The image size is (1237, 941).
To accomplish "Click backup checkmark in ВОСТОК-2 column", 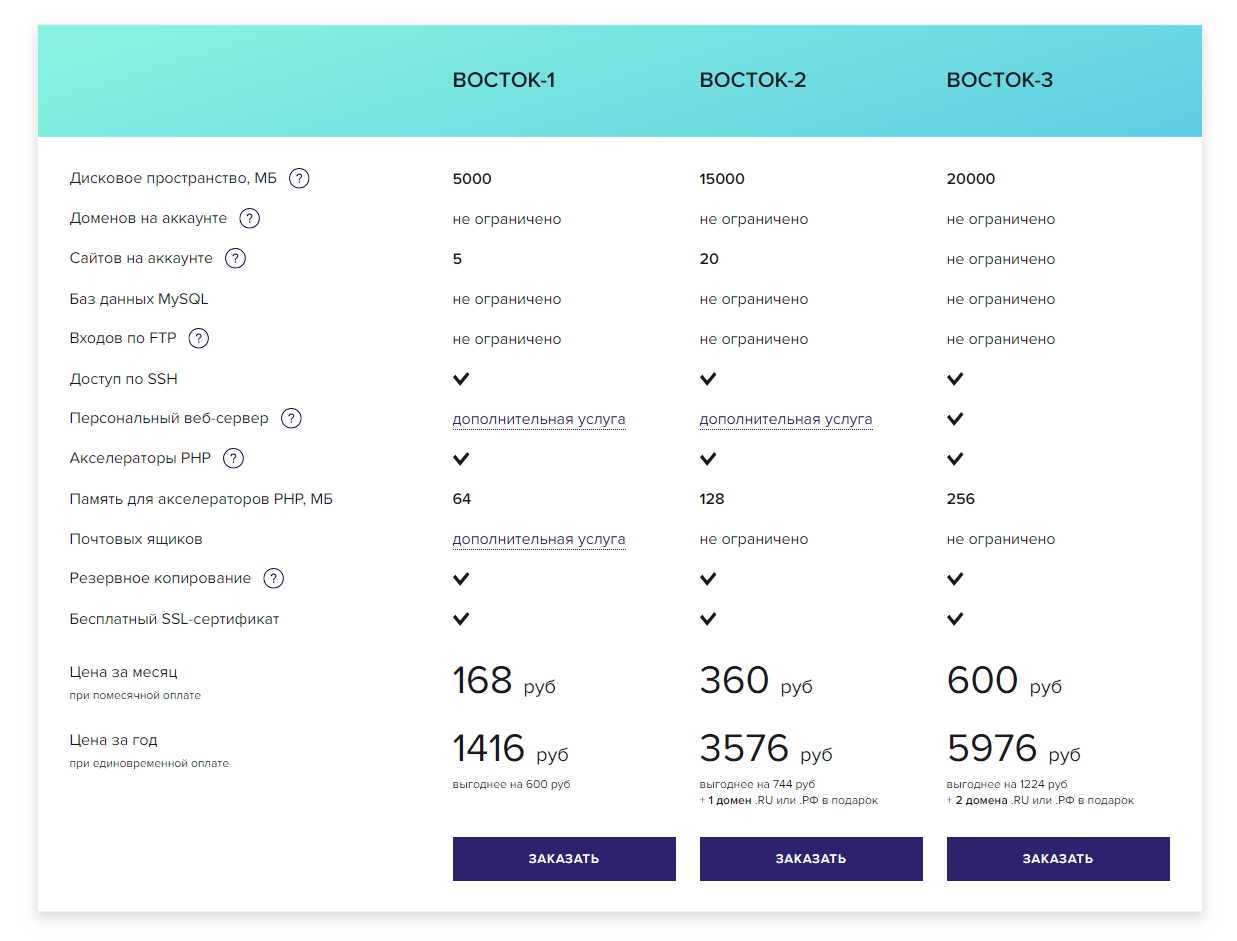I will (x=708, y=579).
